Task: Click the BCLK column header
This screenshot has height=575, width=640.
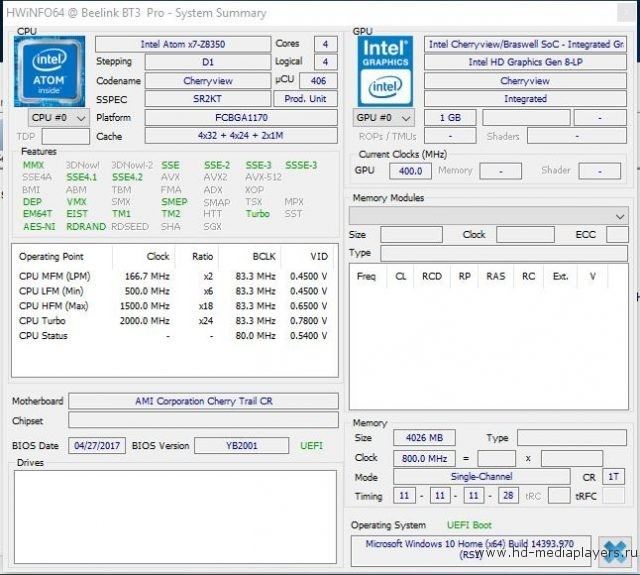Action: [264, 257]
